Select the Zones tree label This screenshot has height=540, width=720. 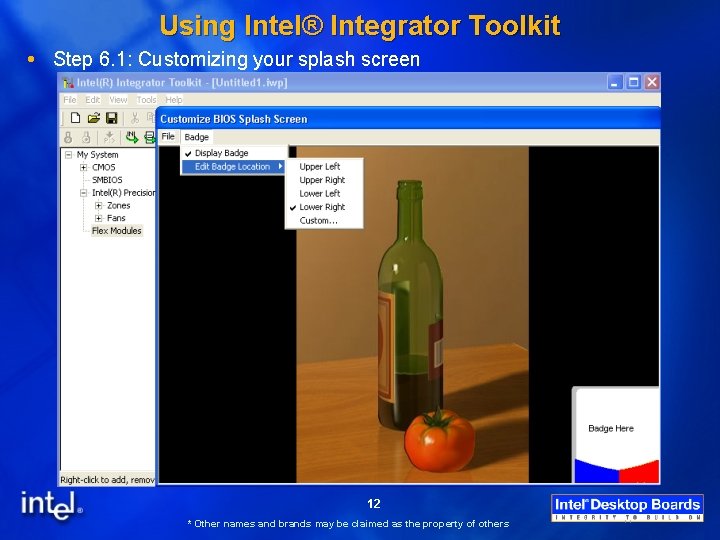click(118, 206)
